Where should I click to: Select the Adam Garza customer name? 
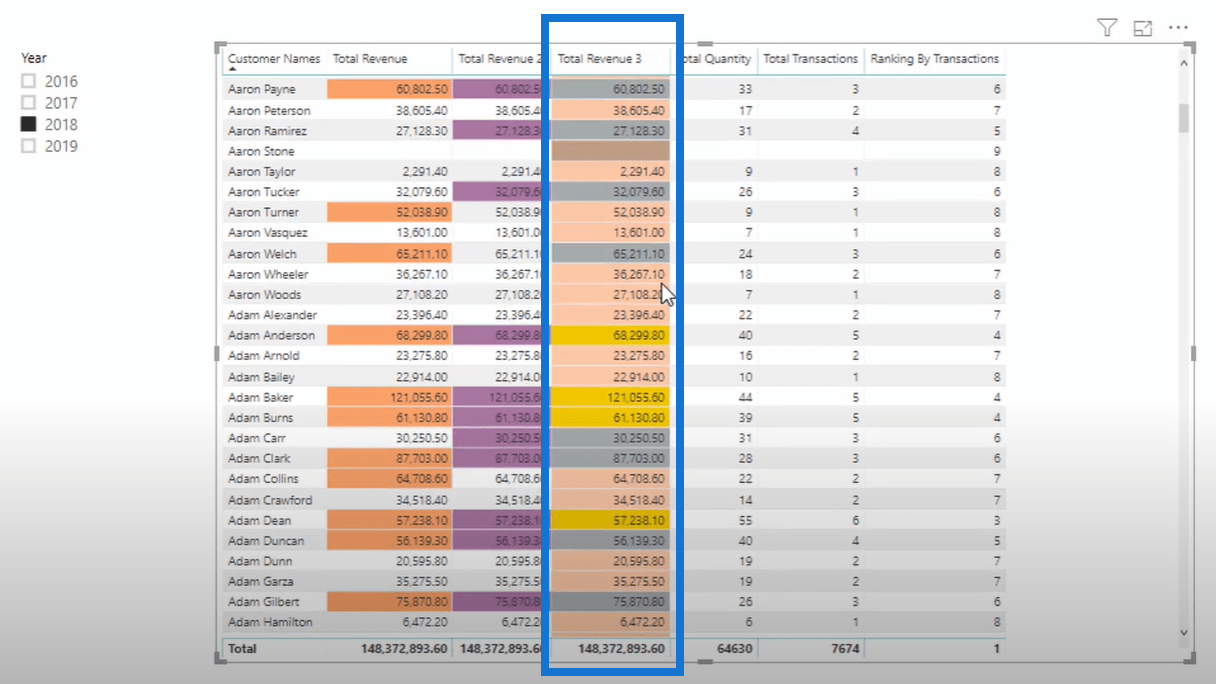(x=261, y=581)
